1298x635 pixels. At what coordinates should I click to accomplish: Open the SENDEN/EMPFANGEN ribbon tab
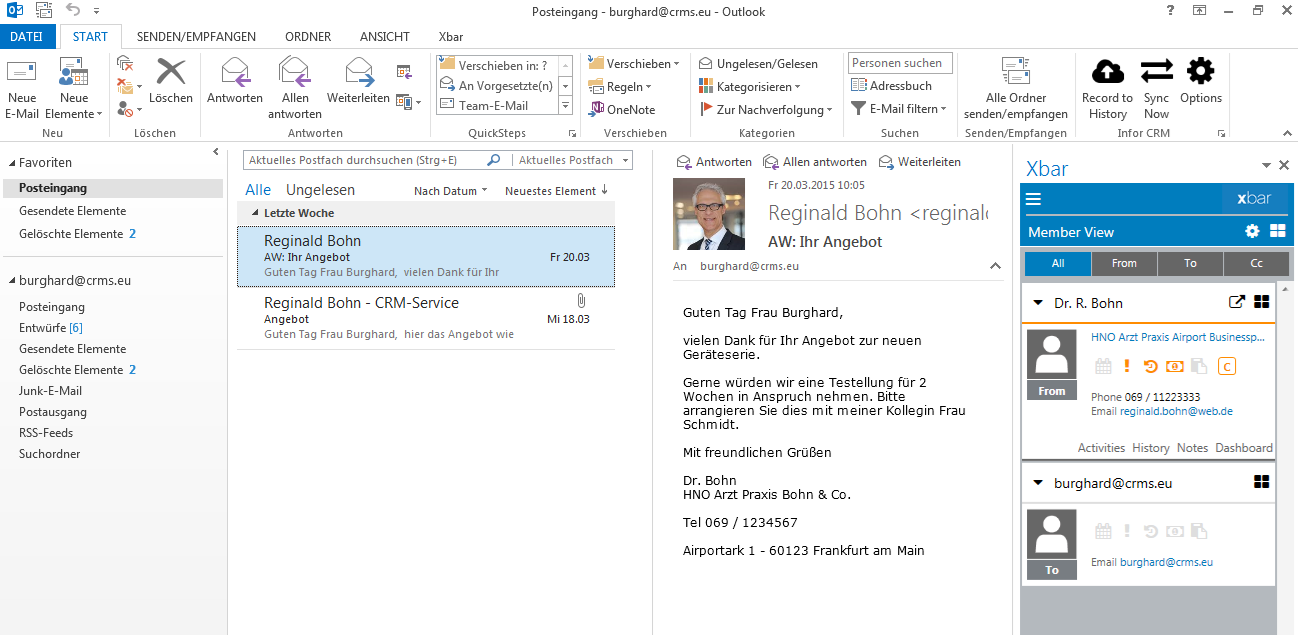point(196,37)
